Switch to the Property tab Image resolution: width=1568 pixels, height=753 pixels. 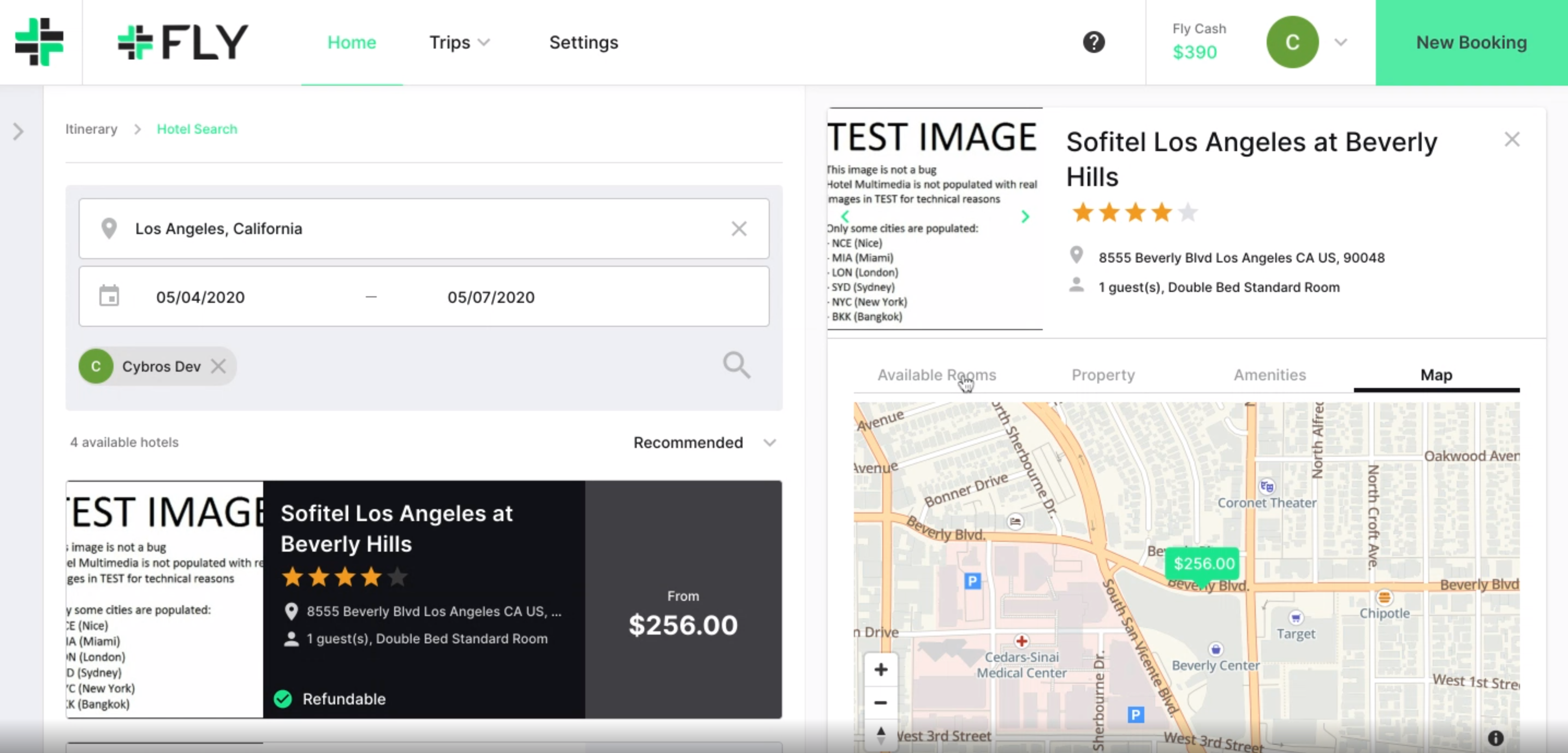pos(1103,375)
